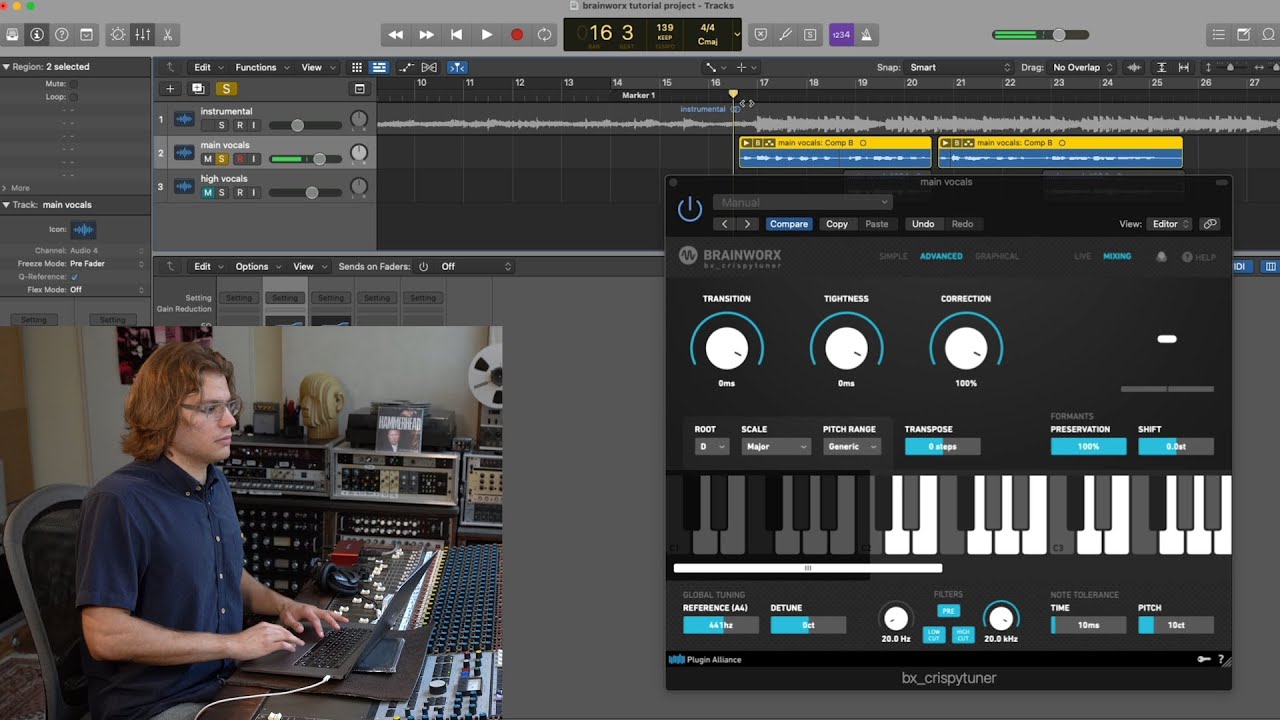Unmute the high vocals track
Image resolution: width=1280 pixels, height=720 pixels.
coord(208,193)
